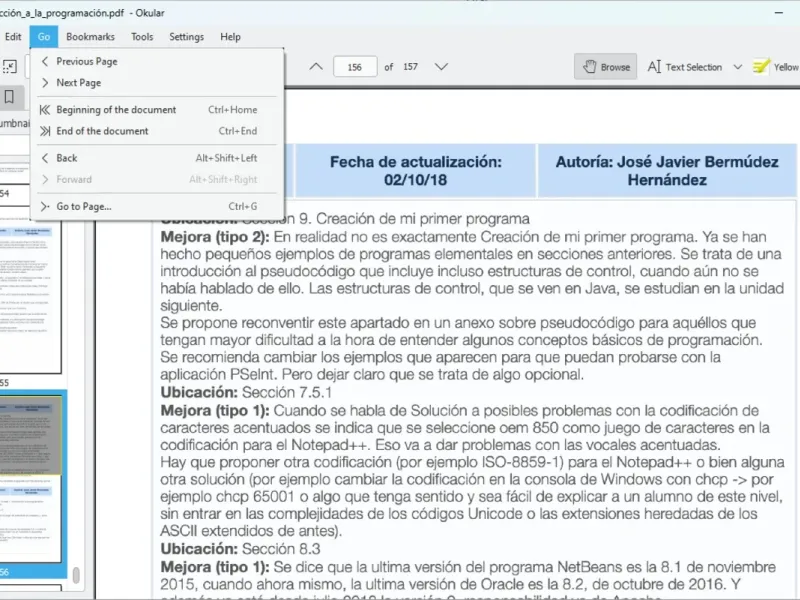Open the Help menu
Viewport: 800px width, 600px height.
pyautogui.click(x=230, y=37)
